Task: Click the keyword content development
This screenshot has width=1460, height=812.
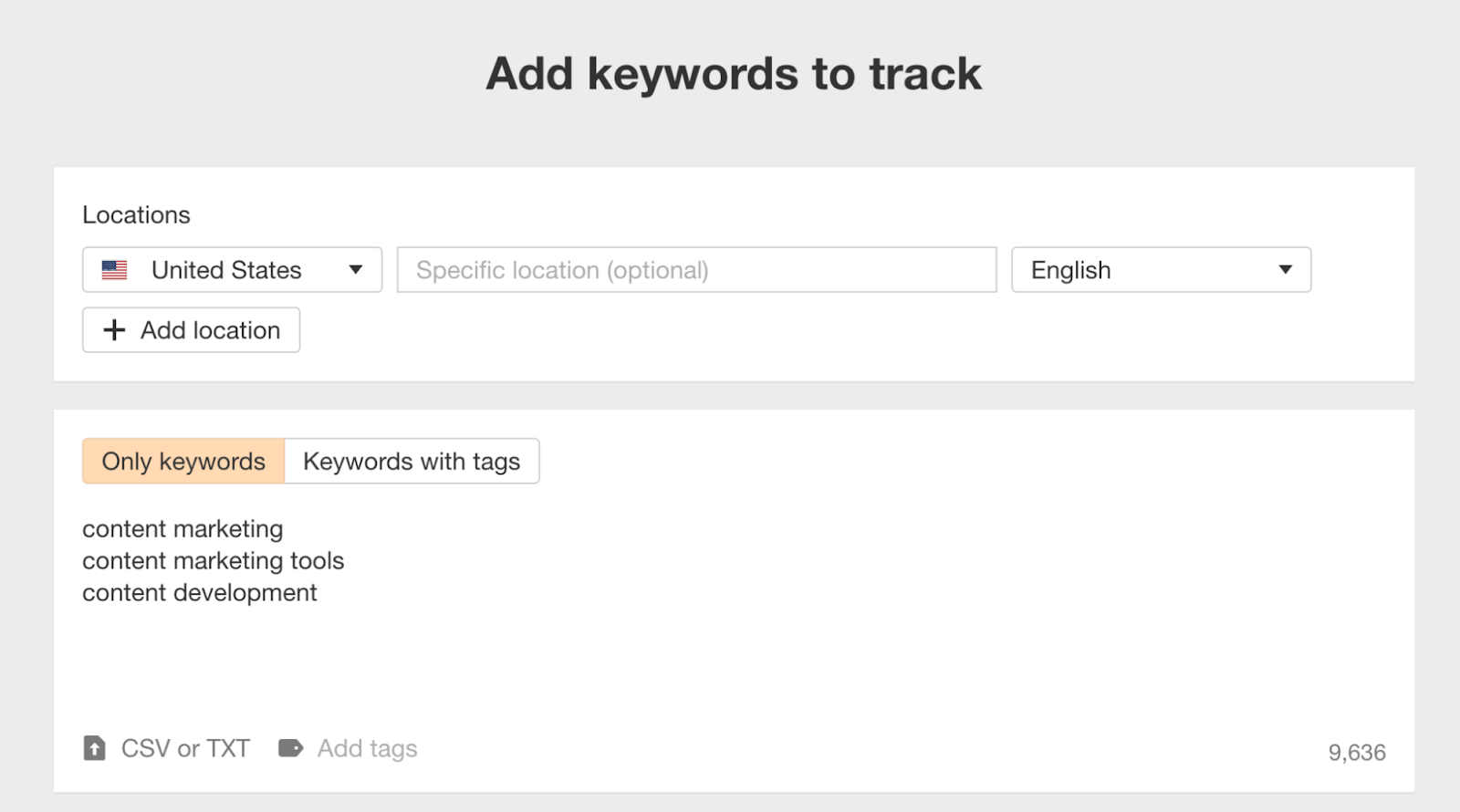Action: pos(200,592)
